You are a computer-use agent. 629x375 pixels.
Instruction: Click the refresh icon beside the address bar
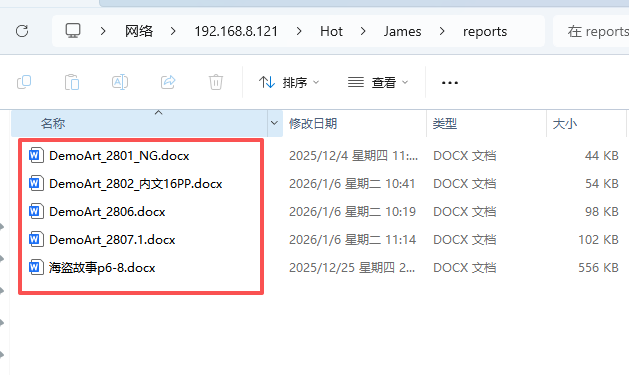(22, 31)
